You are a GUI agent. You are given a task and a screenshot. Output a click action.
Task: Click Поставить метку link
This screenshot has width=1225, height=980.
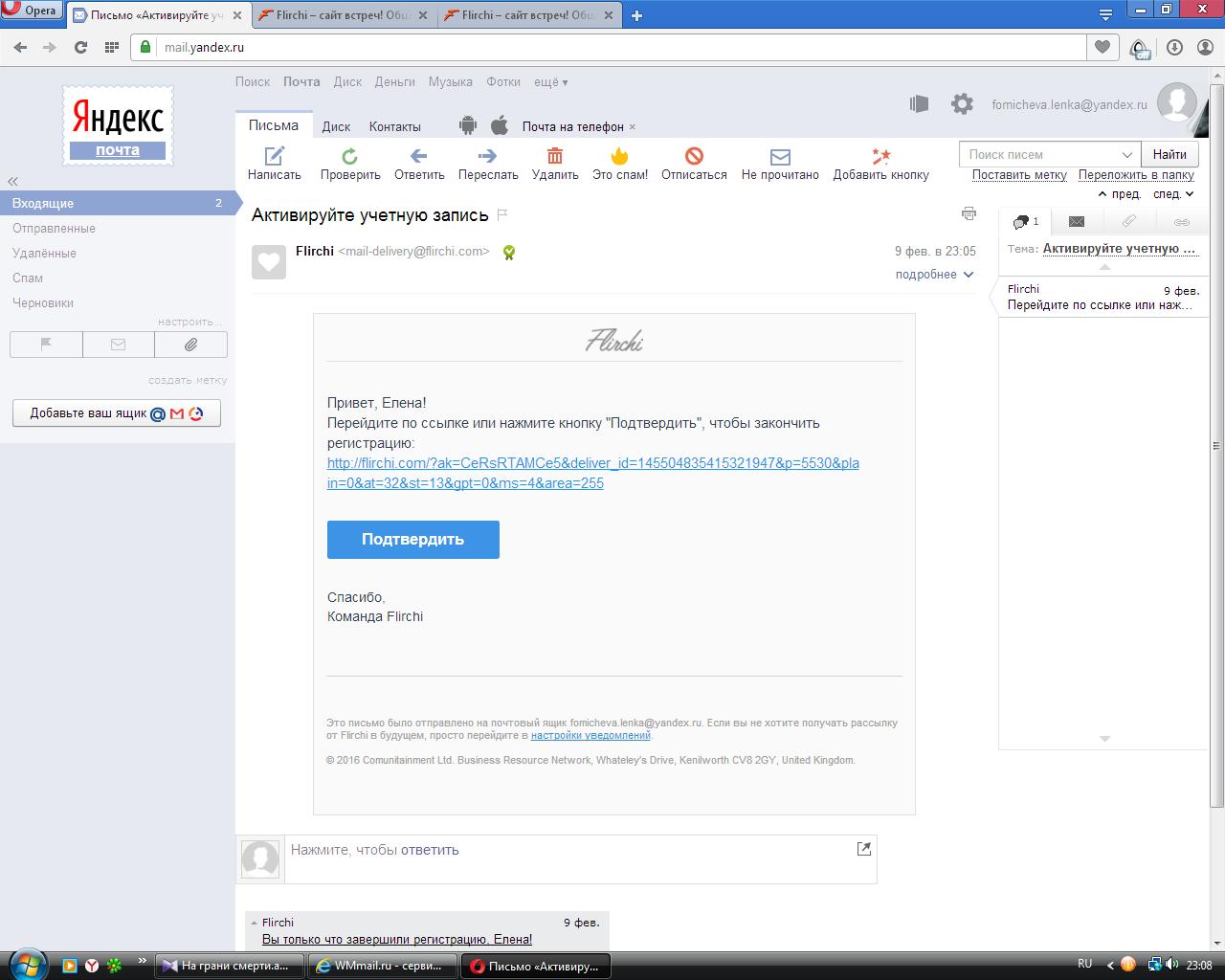pyautogui.click(x=1019, y=175)
